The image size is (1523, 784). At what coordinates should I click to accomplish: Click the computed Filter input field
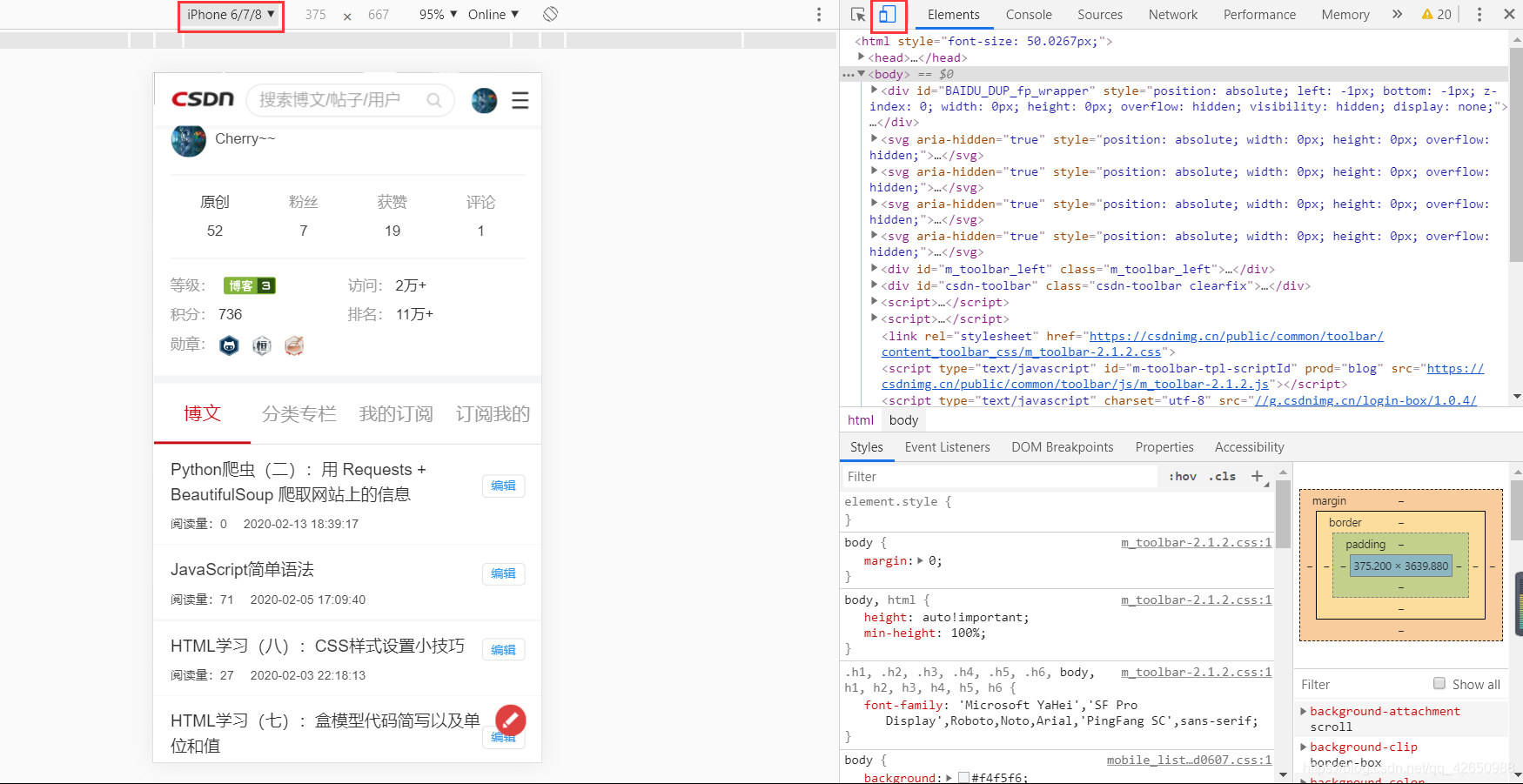tap(1361, 684)
